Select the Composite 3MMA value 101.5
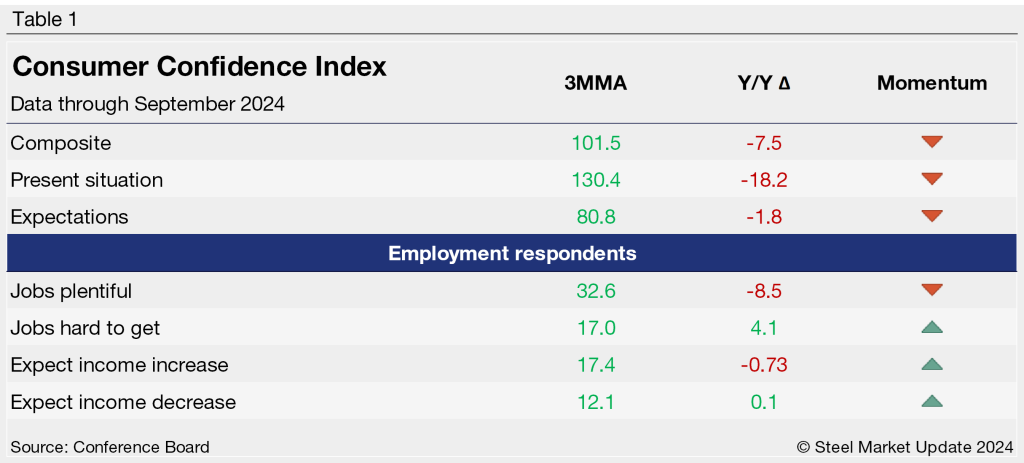Viewport: 1024px width, 463px height. point(596,143)
